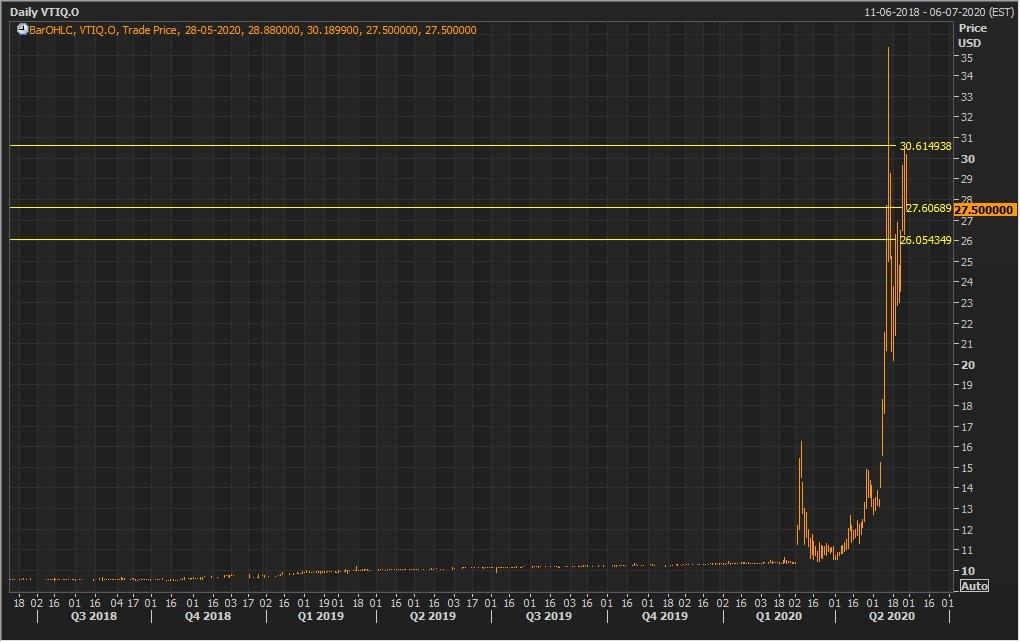Select the 27.60689 horizontal line label
The height and width of the screenshot is (642, 1020).
pos(928,208)
